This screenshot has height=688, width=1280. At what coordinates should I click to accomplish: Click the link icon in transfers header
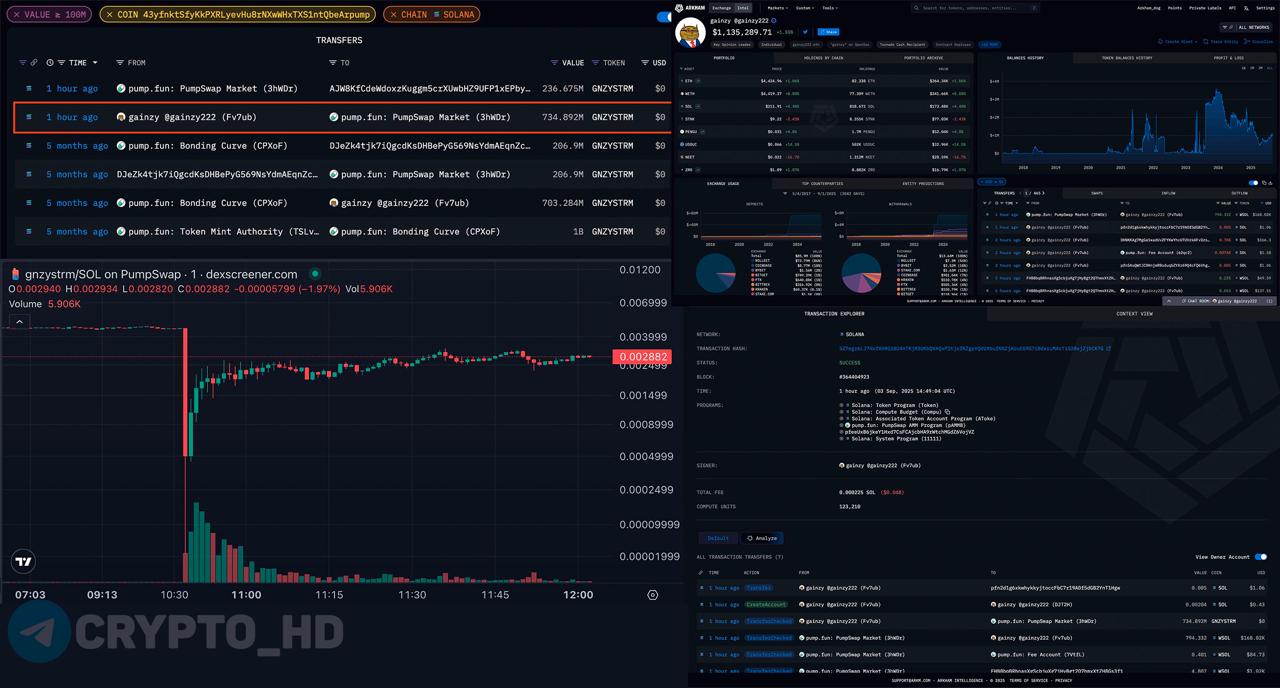point(34,63)
